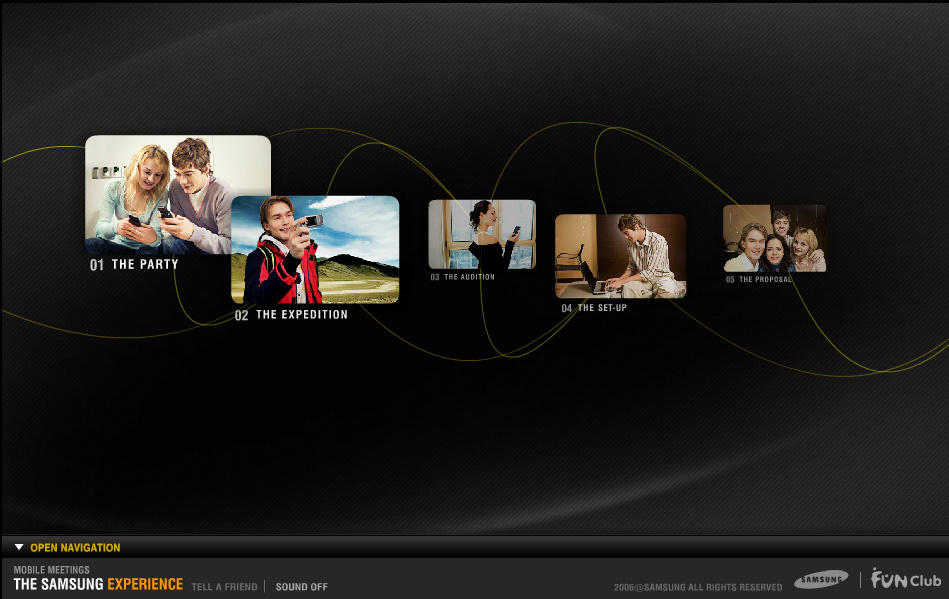Open the Fun Club logo link
This screenshot has height=599, width=949.
pos(905,578)
